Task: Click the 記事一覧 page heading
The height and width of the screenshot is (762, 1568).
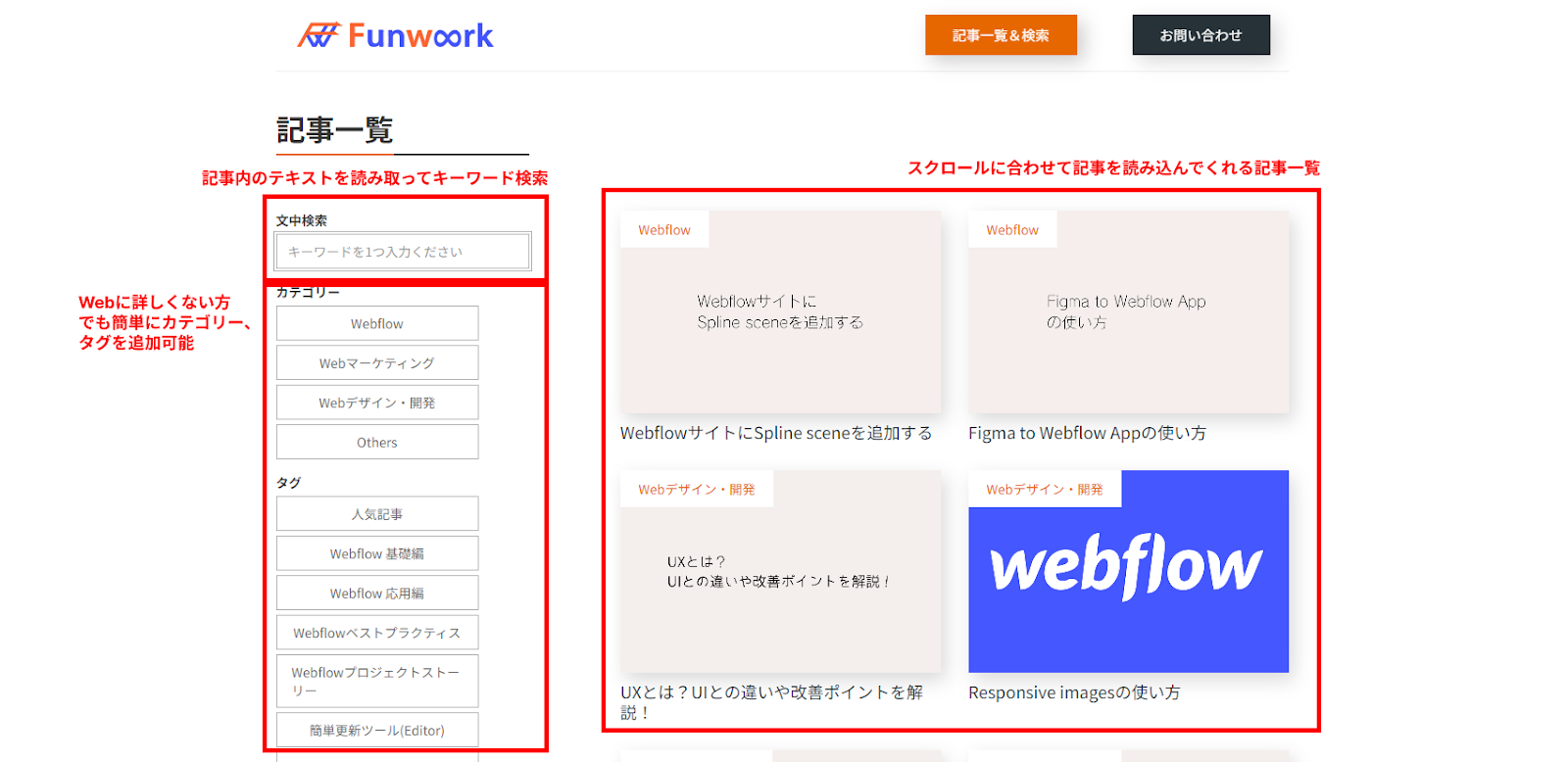Action: point(335,129)
